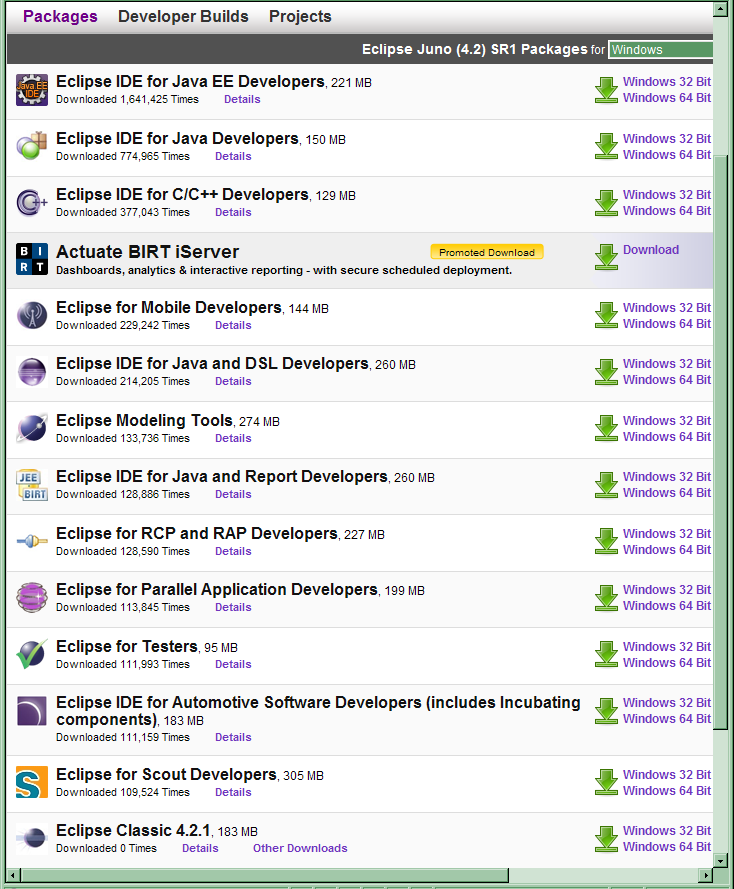
Task: Click horizontal scrollbar right arrow
Action: pos(706,875)
